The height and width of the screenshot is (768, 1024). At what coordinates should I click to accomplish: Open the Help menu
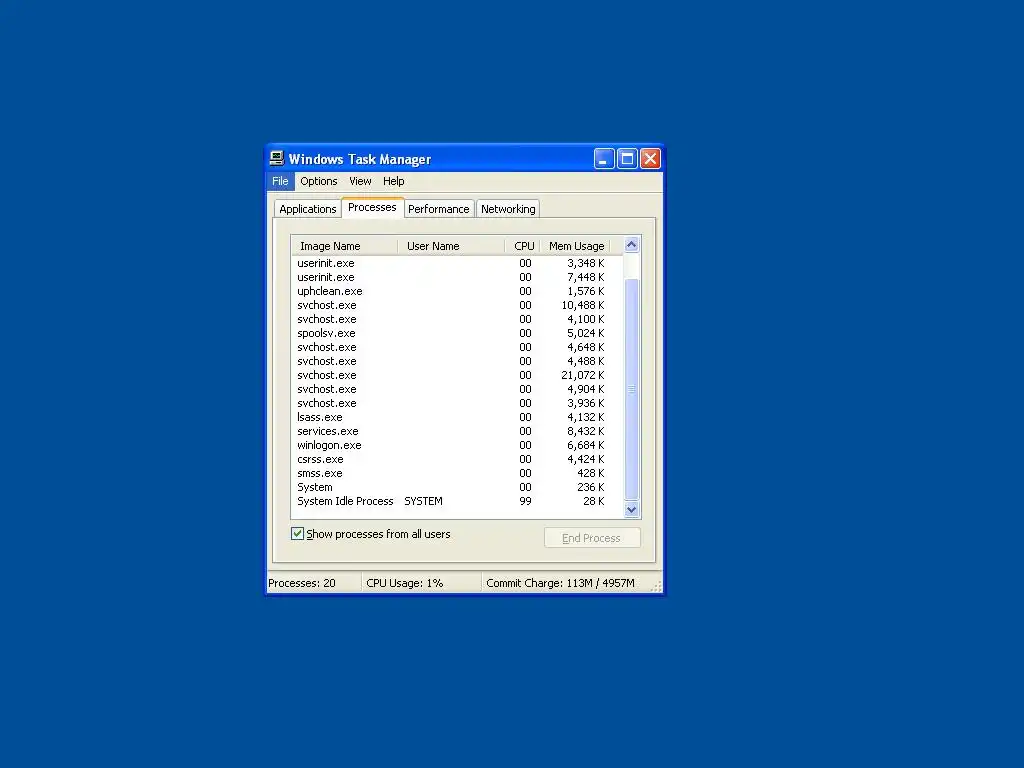tap(393, 182)
